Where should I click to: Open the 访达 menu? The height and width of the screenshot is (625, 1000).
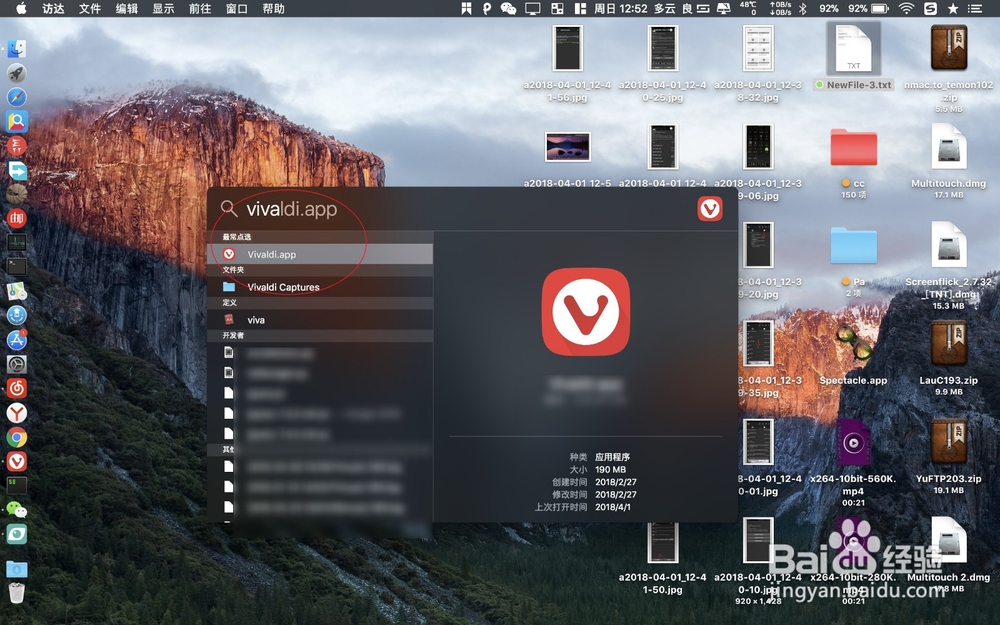click(53, 8)
